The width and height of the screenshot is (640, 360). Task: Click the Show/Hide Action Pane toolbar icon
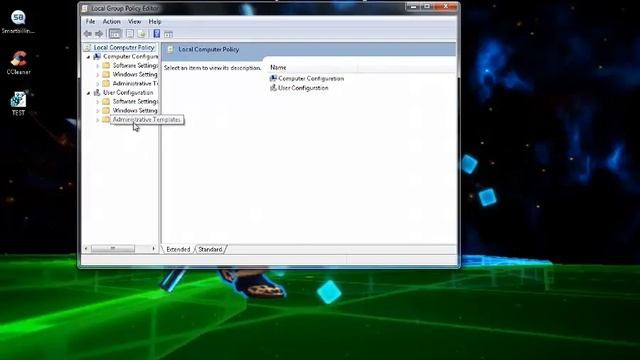(x=168, y=34)
